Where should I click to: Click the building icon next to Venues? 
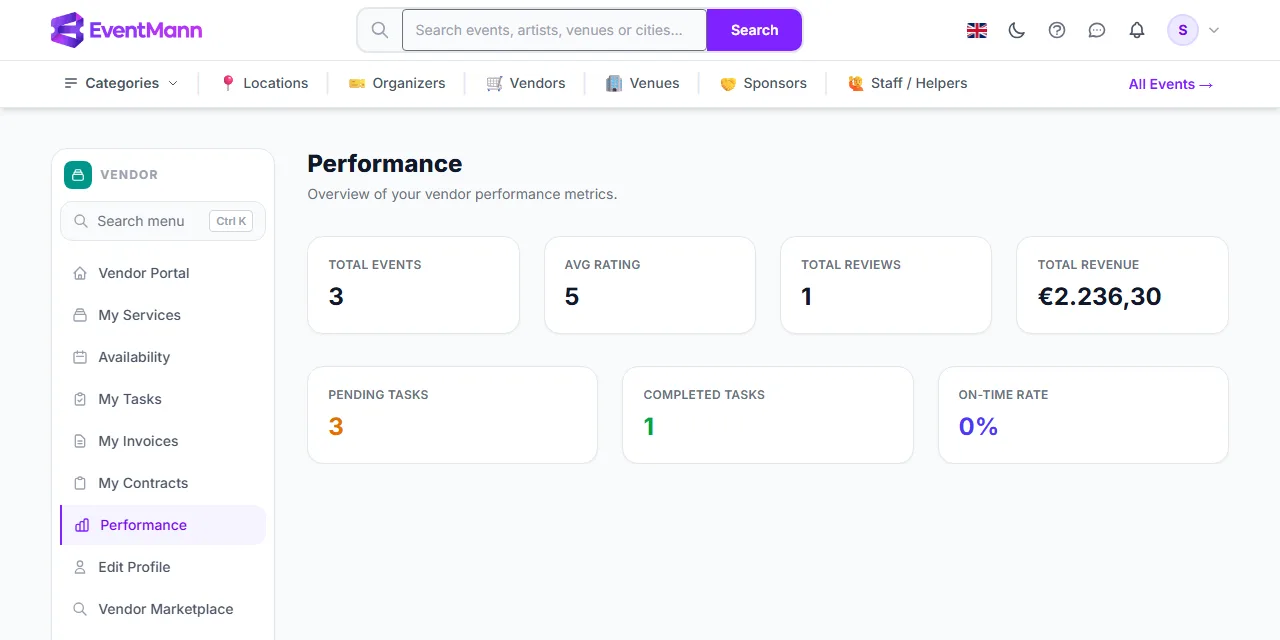pos(614,83)
